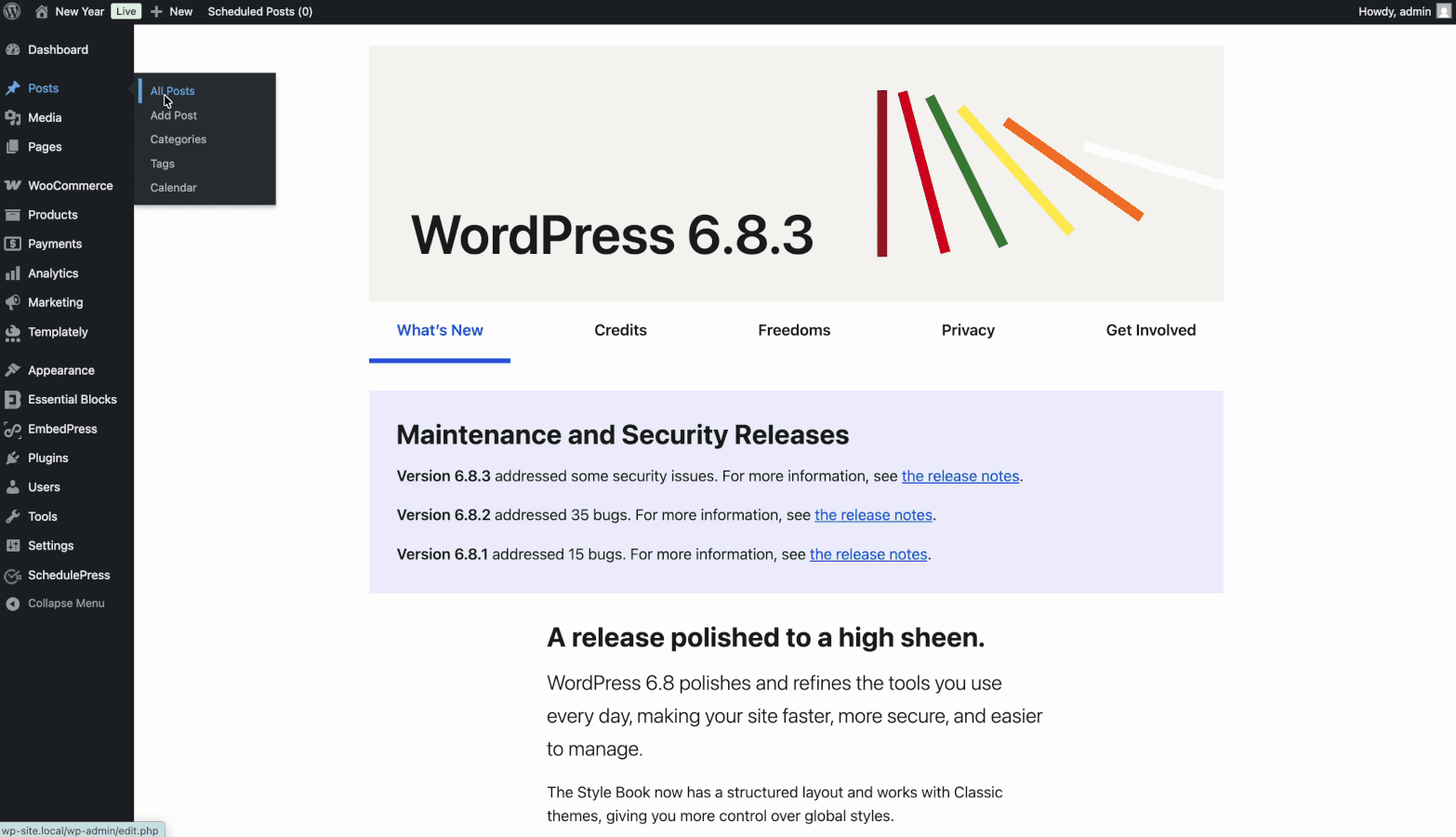Collapse the admin sidebar menu
This screenshot has width=1456, height=837.
click(65, 603)
